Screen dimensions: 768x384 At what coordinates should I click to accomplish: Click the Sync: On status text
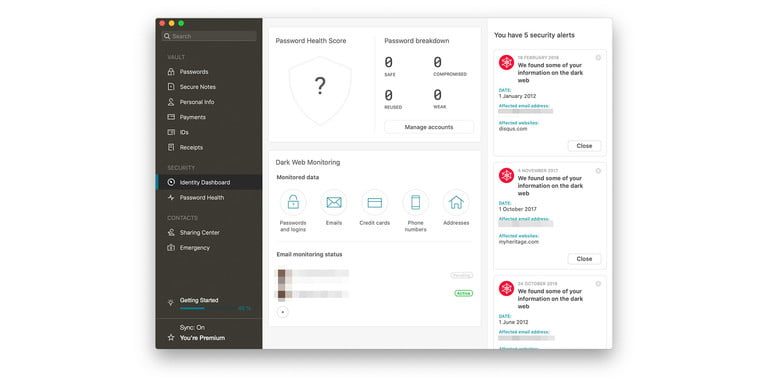pos(192,327)
